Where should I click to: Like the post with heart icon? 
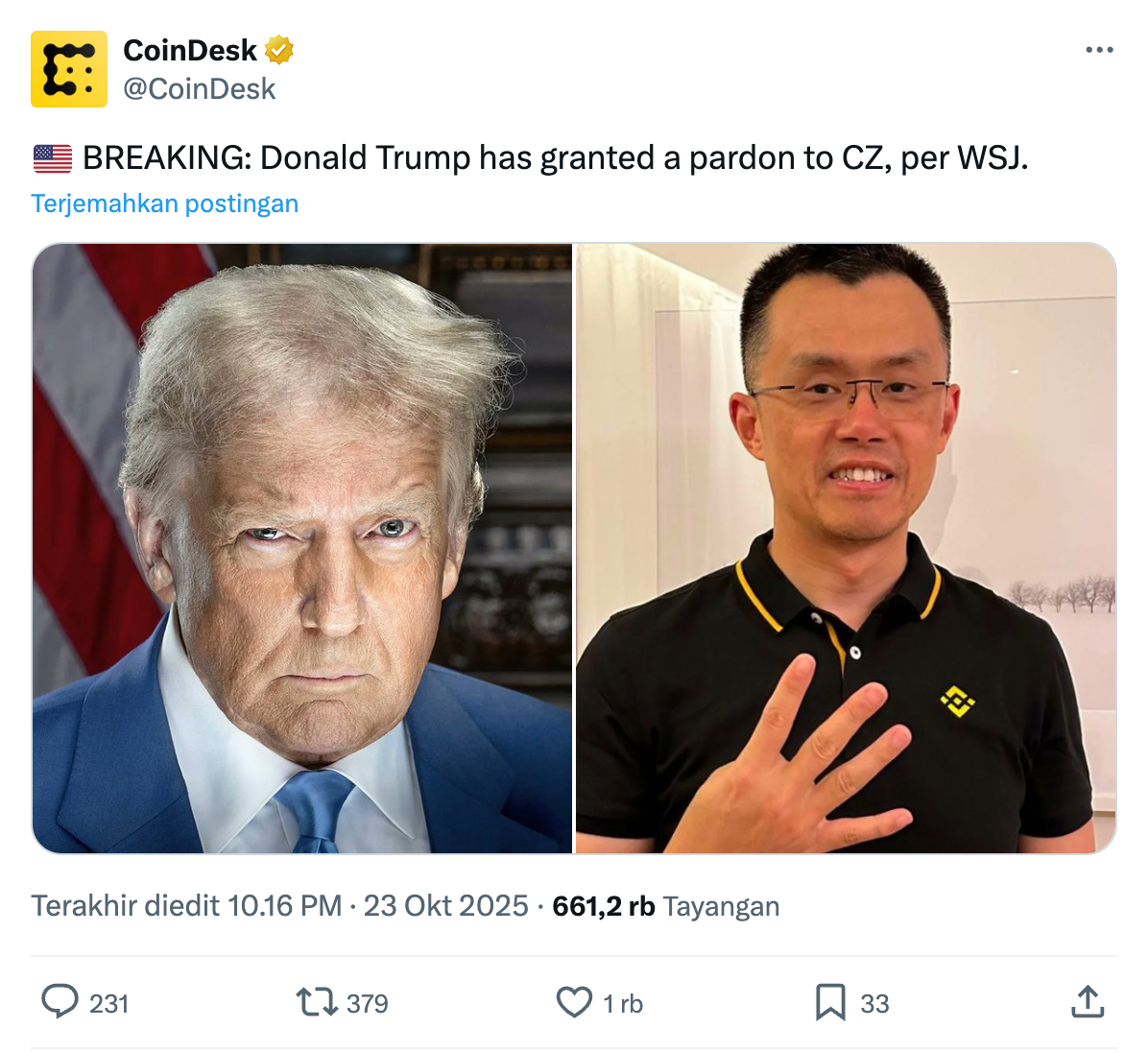pos(575,1002)
